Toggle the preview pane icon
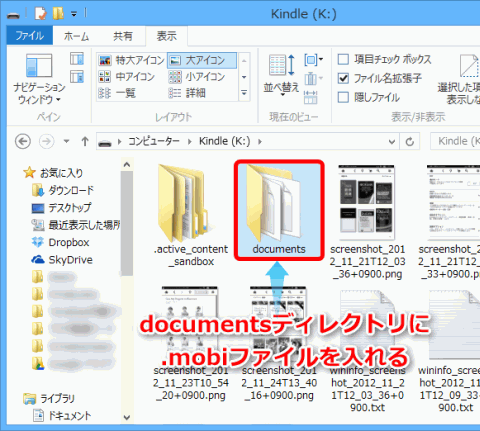The image size is (480, 431). [77, 59]
